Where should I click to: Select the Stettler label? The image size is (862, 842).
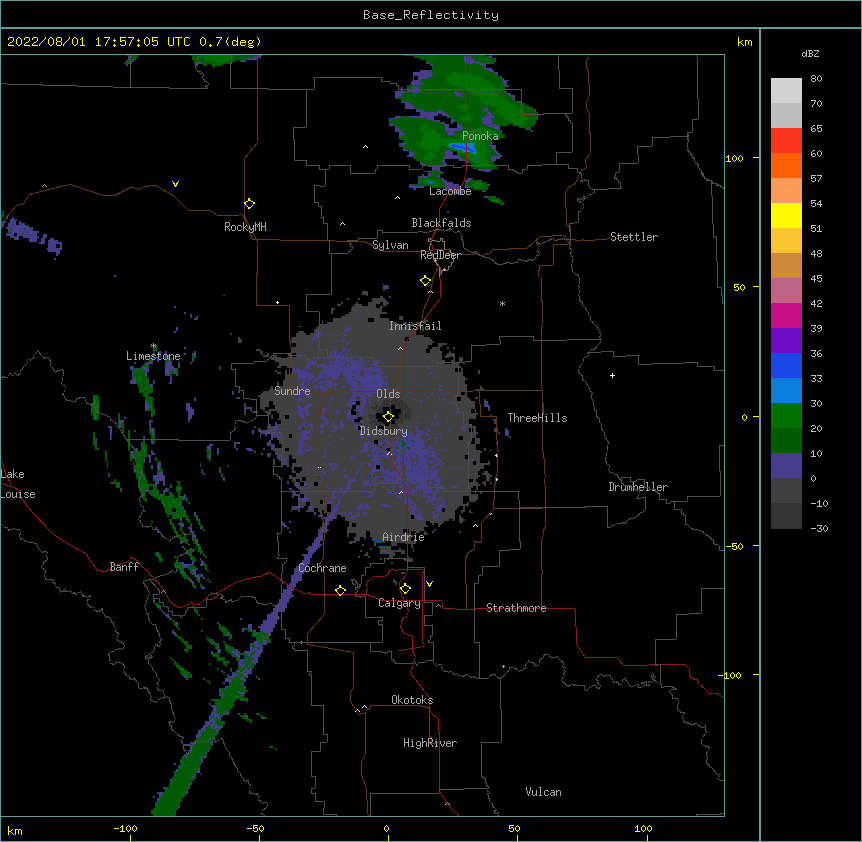634,237
